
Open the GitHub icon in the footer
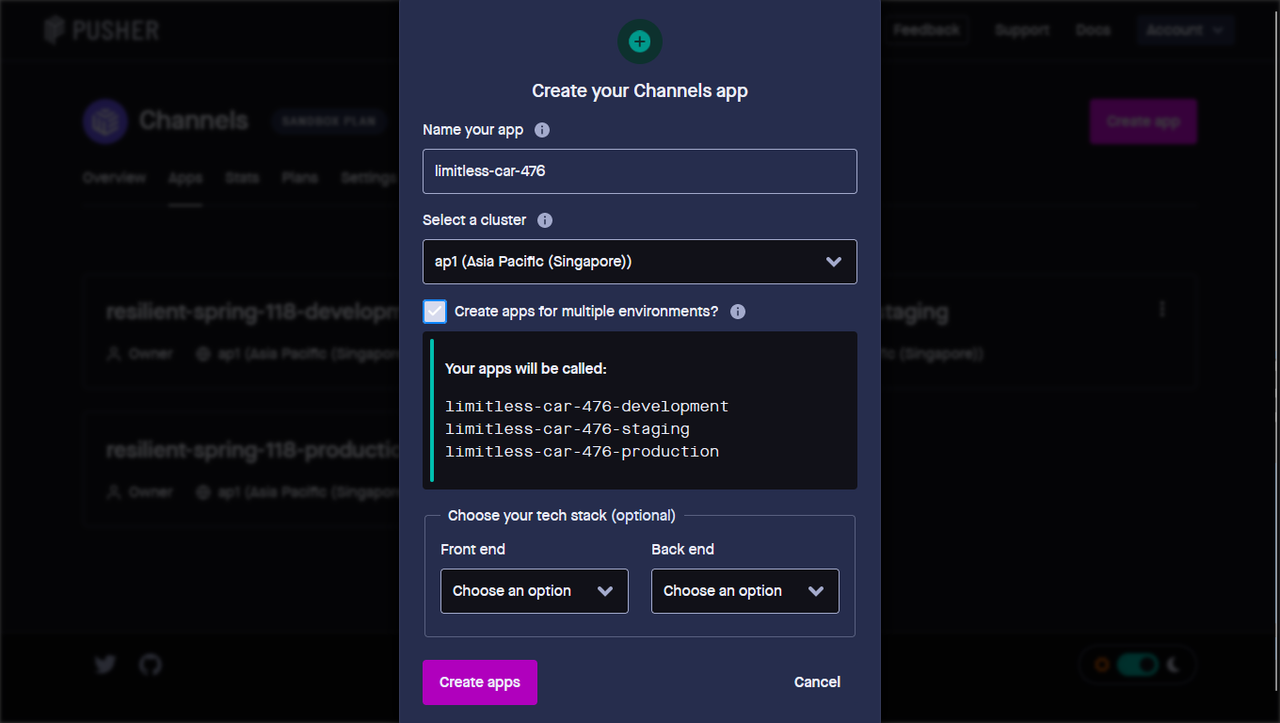click(150, 664)
